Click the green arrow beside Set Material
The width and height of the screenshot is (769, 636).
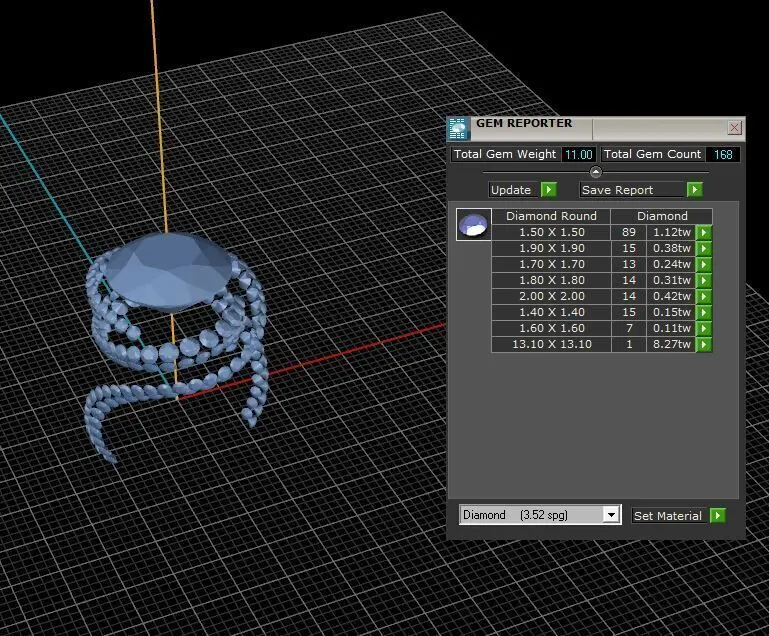point(718,515)
